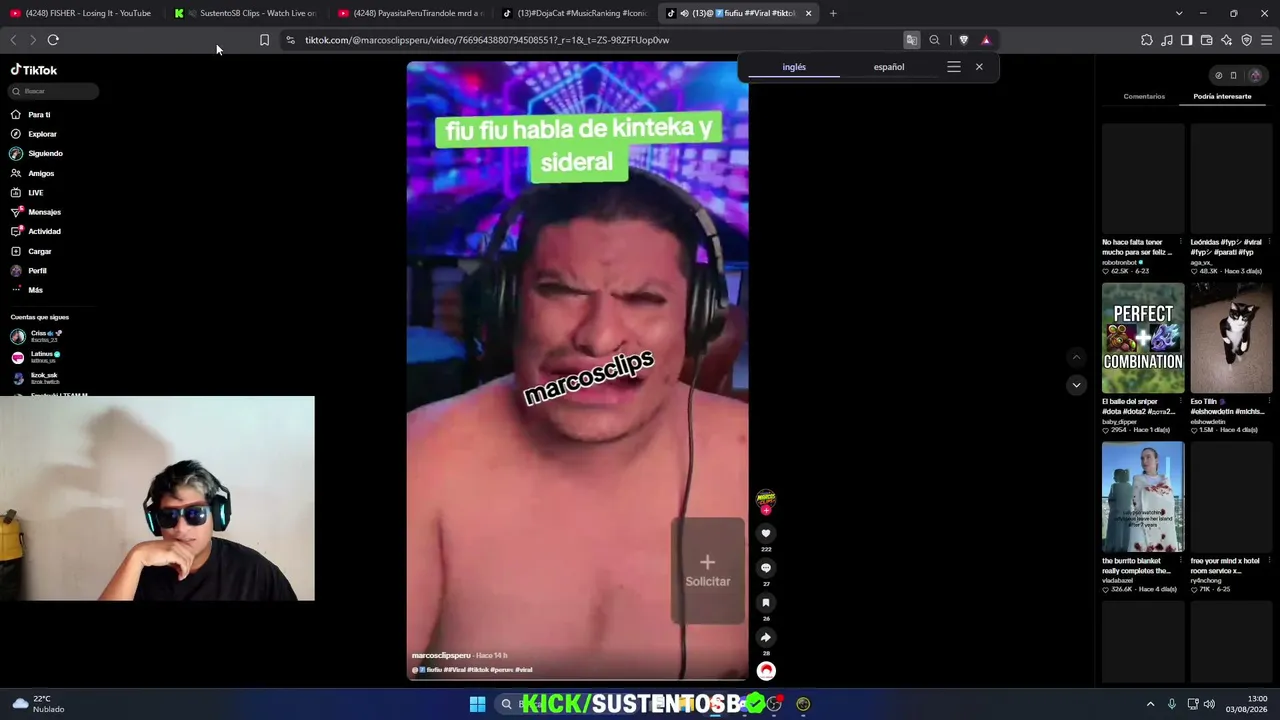The height and width of the screenshot is (720, 1280).
Task: Open comments via speech bubble icon
Action: 766,568
